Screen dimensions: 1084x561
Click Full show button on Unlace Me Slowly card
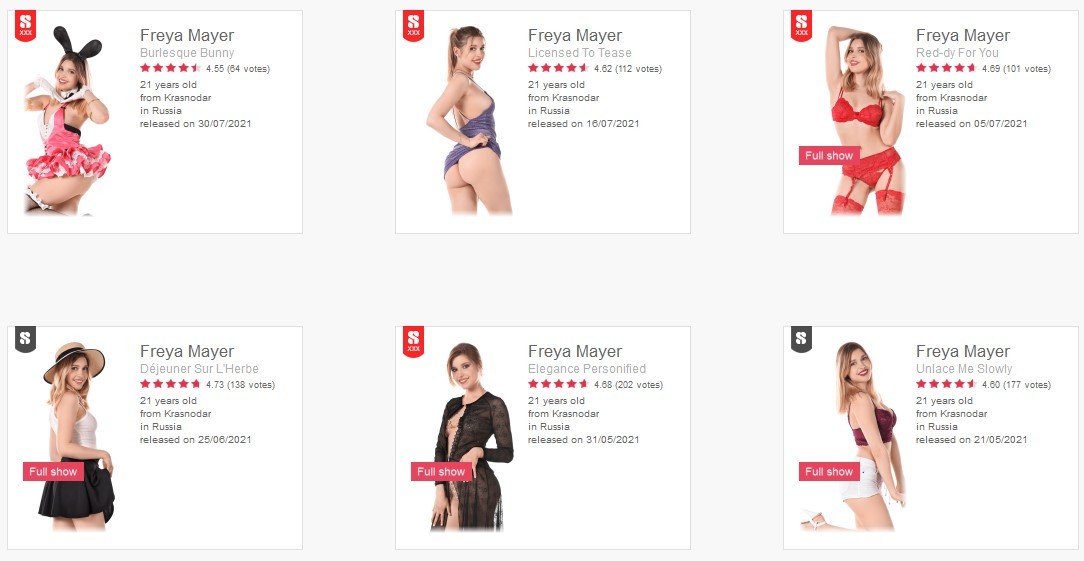pos(829,472)
